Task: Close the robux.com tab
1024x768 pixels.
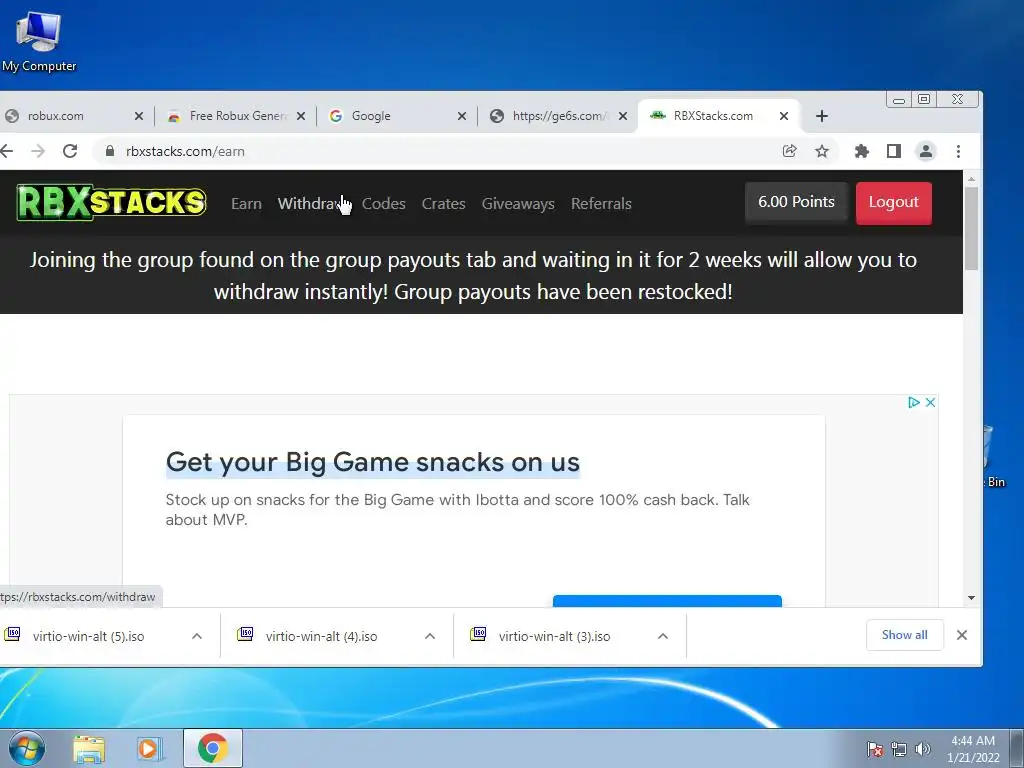Action: (138, 116)
